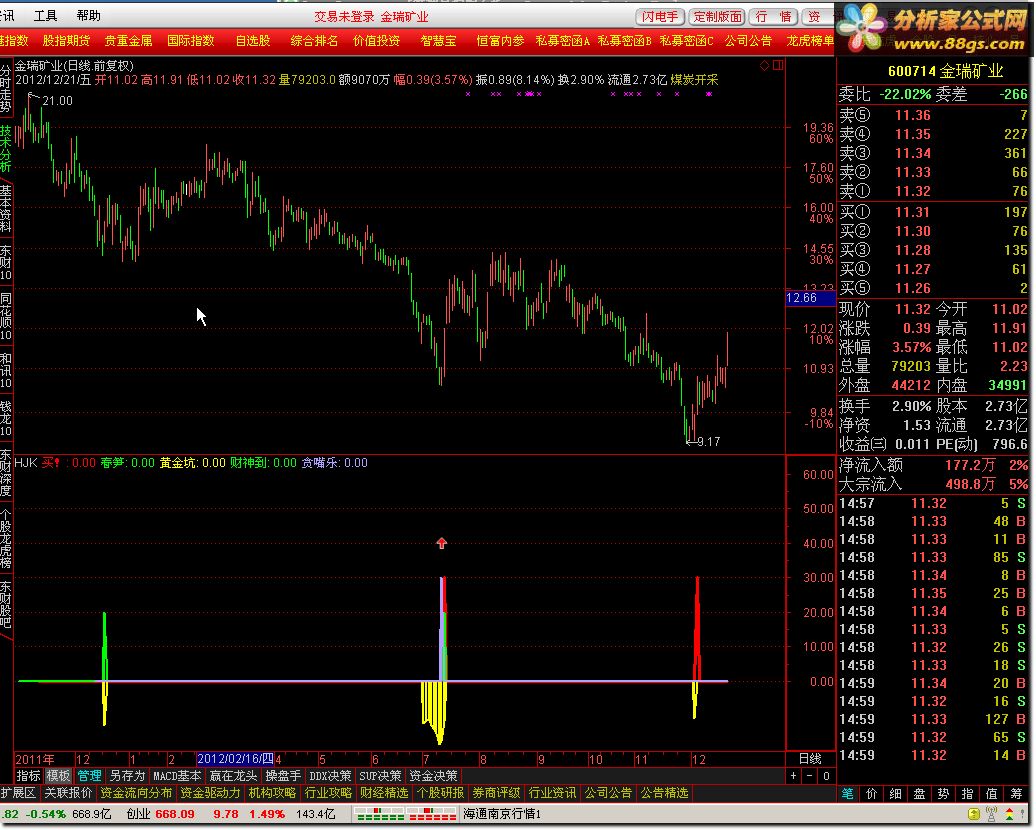
Task: Open the 个股研报 tab
Action: 440,793
